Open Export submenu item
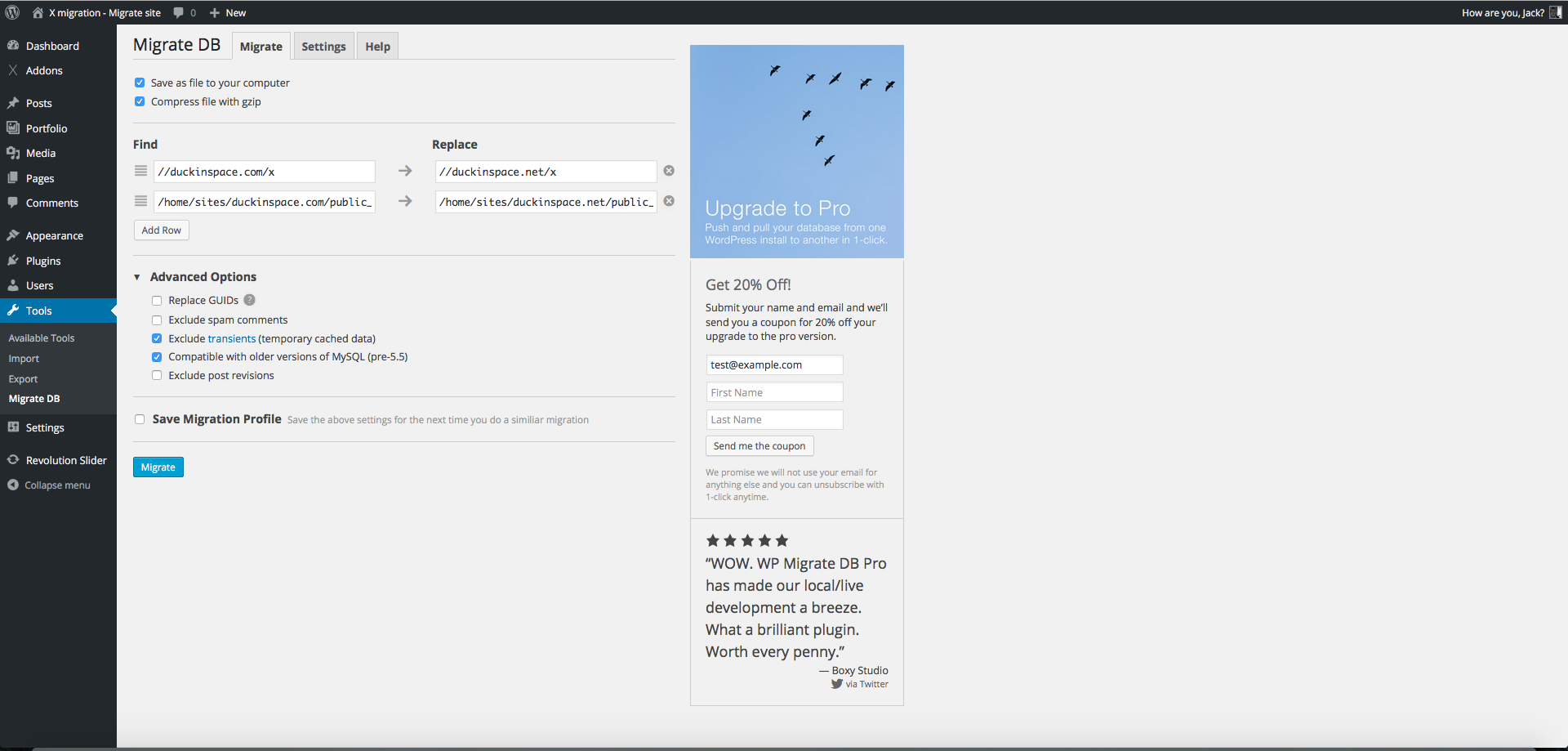The width and height of the screenshot is (1568, 751). tap(23, 378)
